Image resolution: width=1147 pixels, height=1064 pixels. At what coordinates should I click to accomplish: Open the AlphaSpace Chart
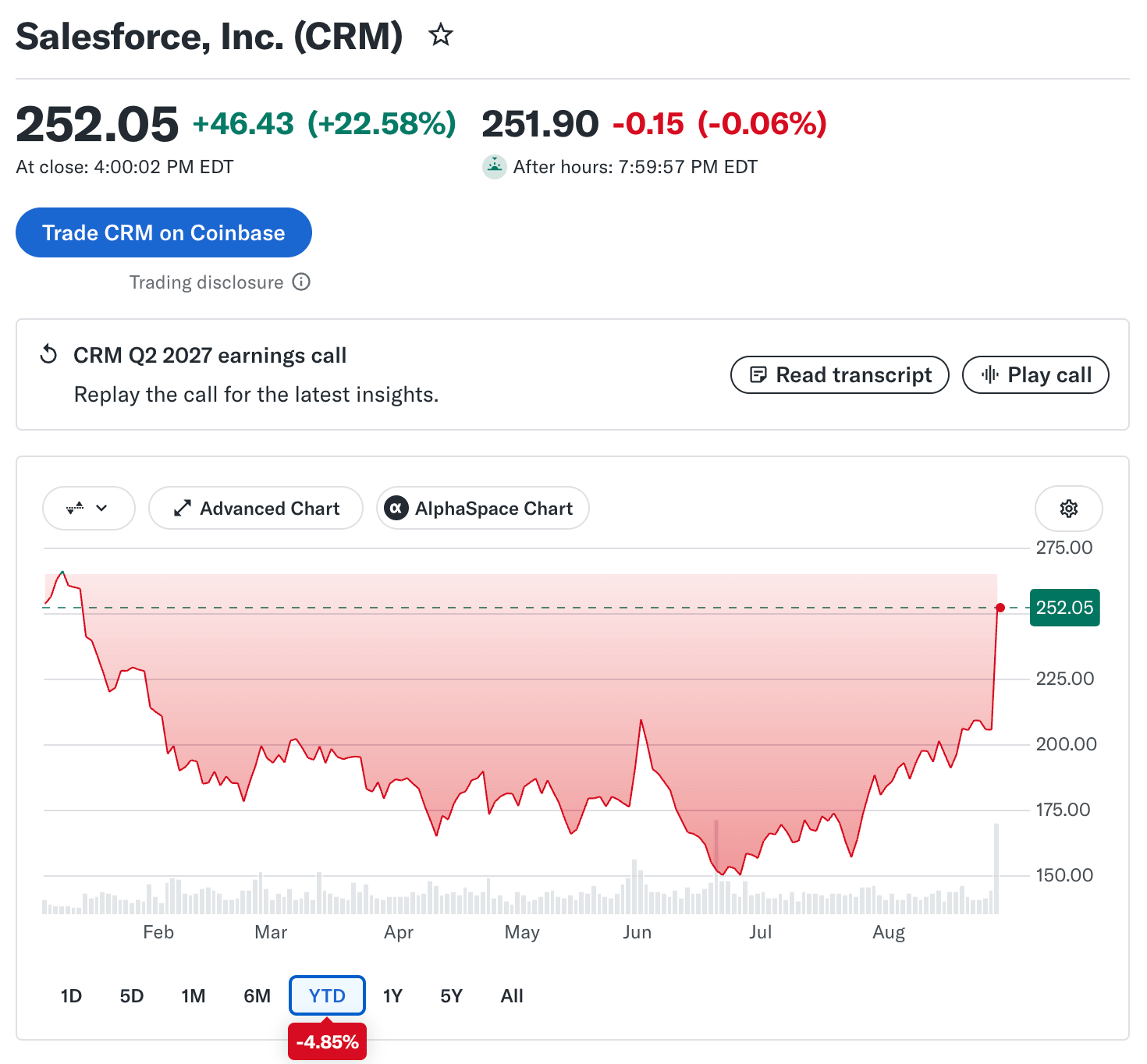(482, 509)
